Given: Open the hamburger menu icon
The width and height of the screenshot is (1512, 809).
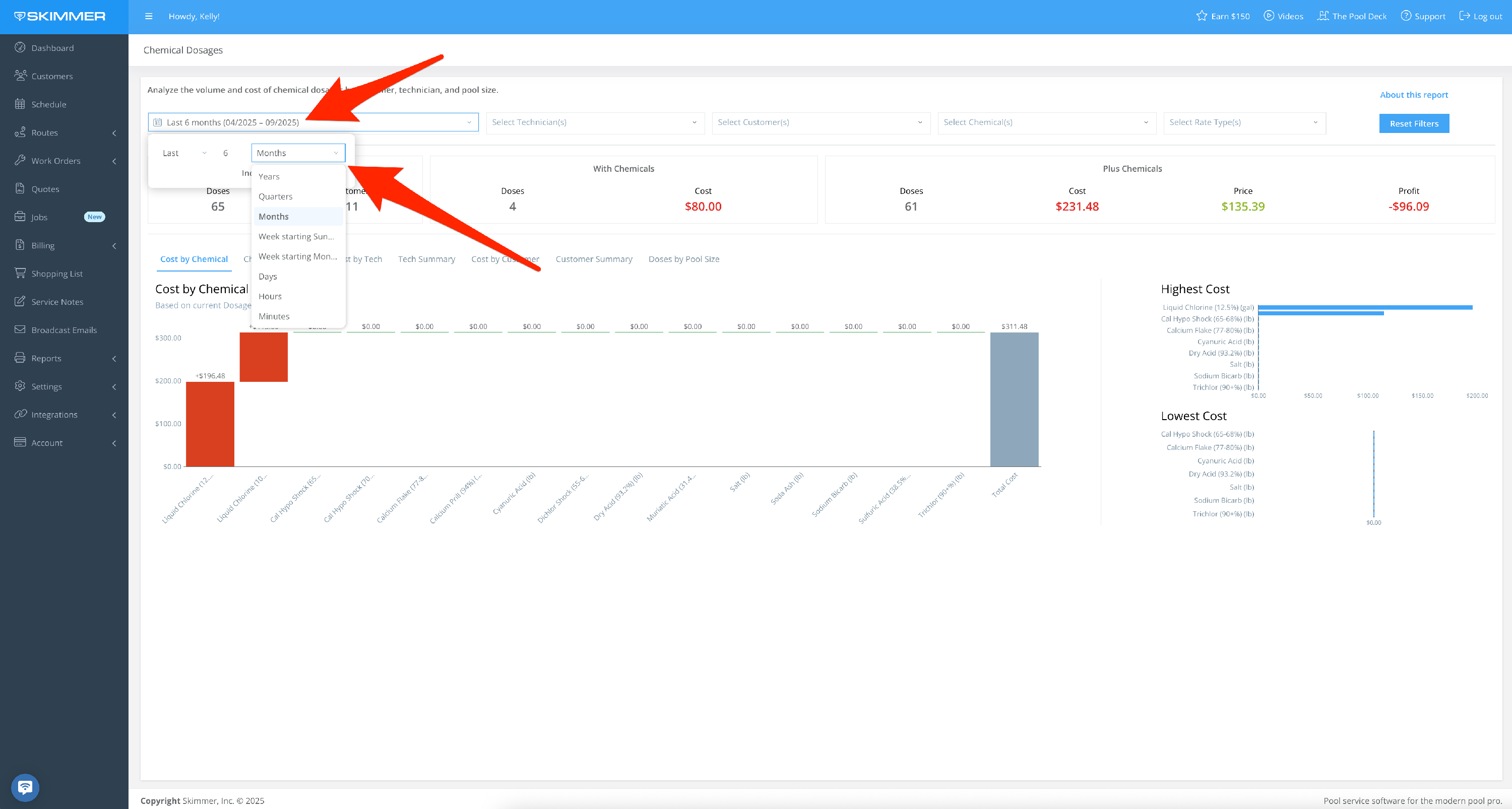Looking at the screenshot, I should tap(149, 17).
